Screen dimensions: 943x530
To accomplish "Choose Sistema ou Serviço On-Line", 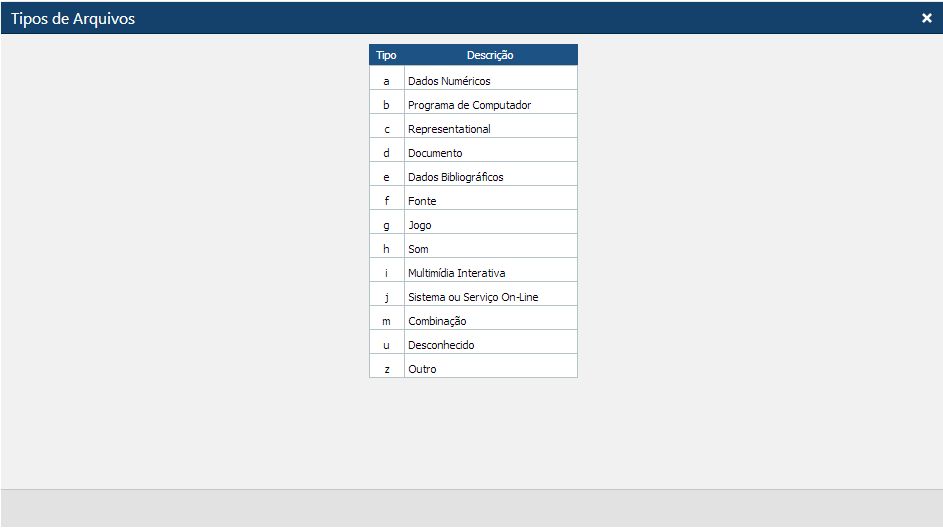I will pyautogui.click(x=473, y=297).
